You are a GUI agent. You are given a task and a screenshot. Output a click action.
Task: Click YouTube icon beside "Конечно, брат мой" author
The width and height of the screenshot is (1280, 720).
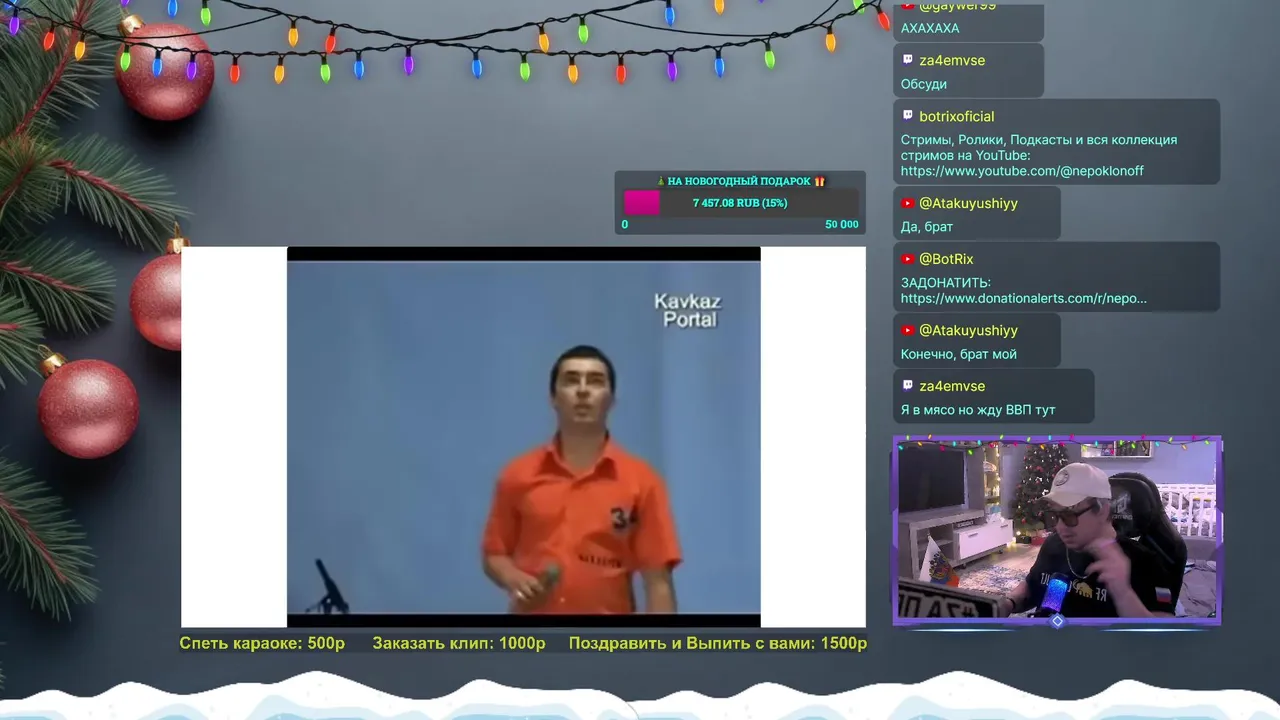point(907,330)
